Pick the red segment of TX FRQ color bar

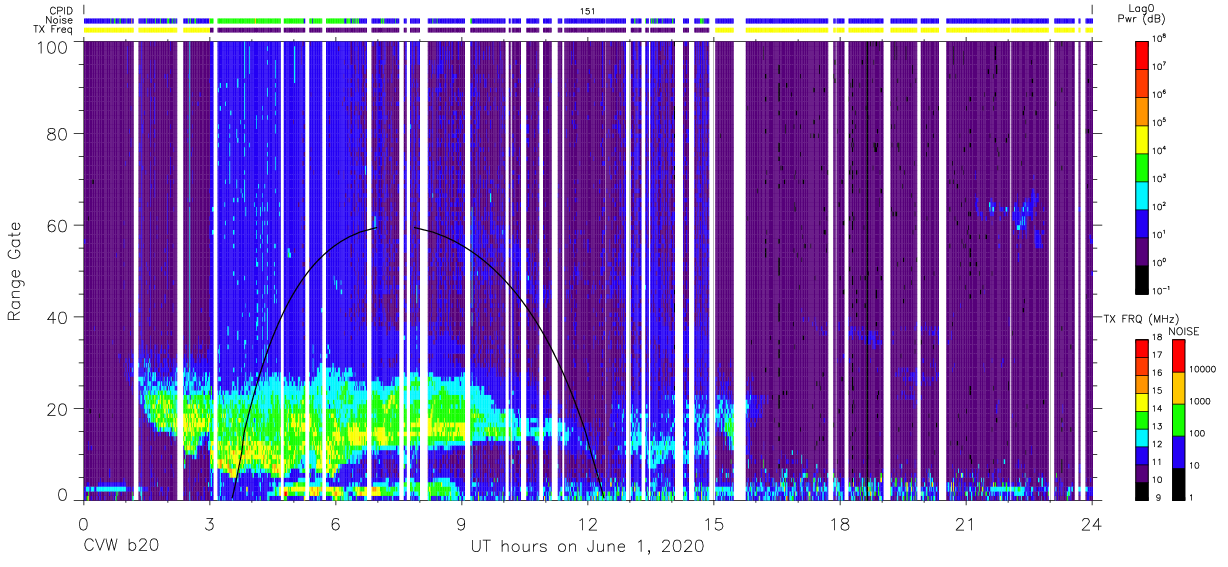tap(1142, 348)
